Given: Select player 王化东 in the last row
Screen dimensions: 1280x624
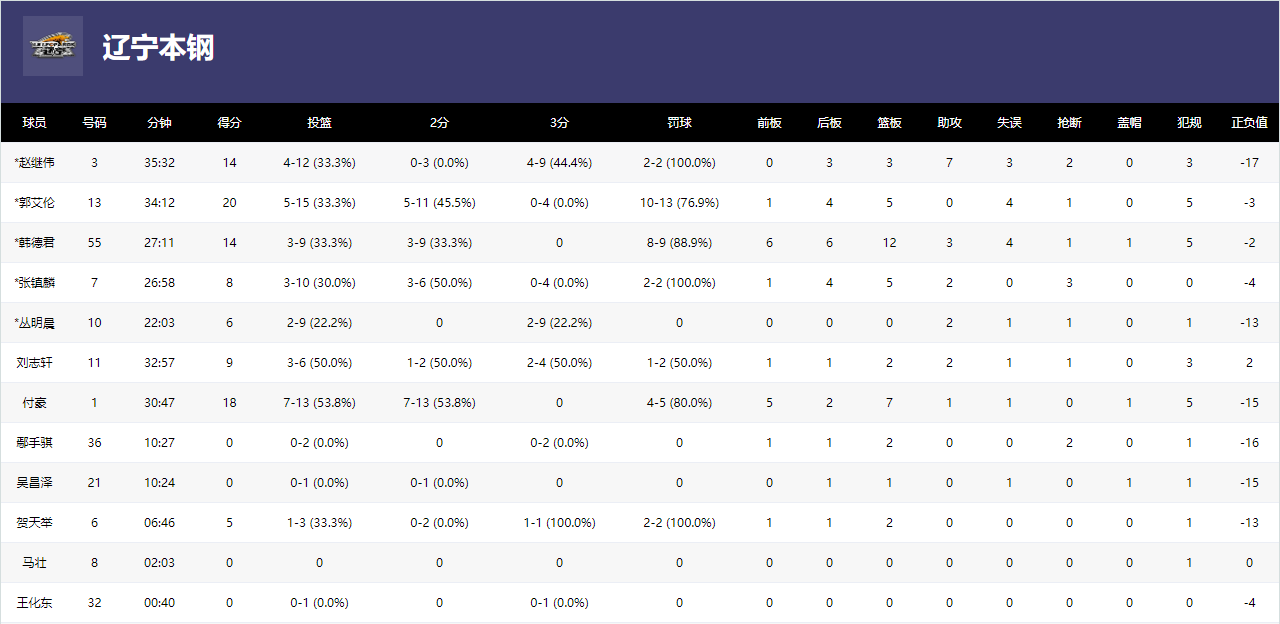Looking at the screenshot, I should 35,603.
